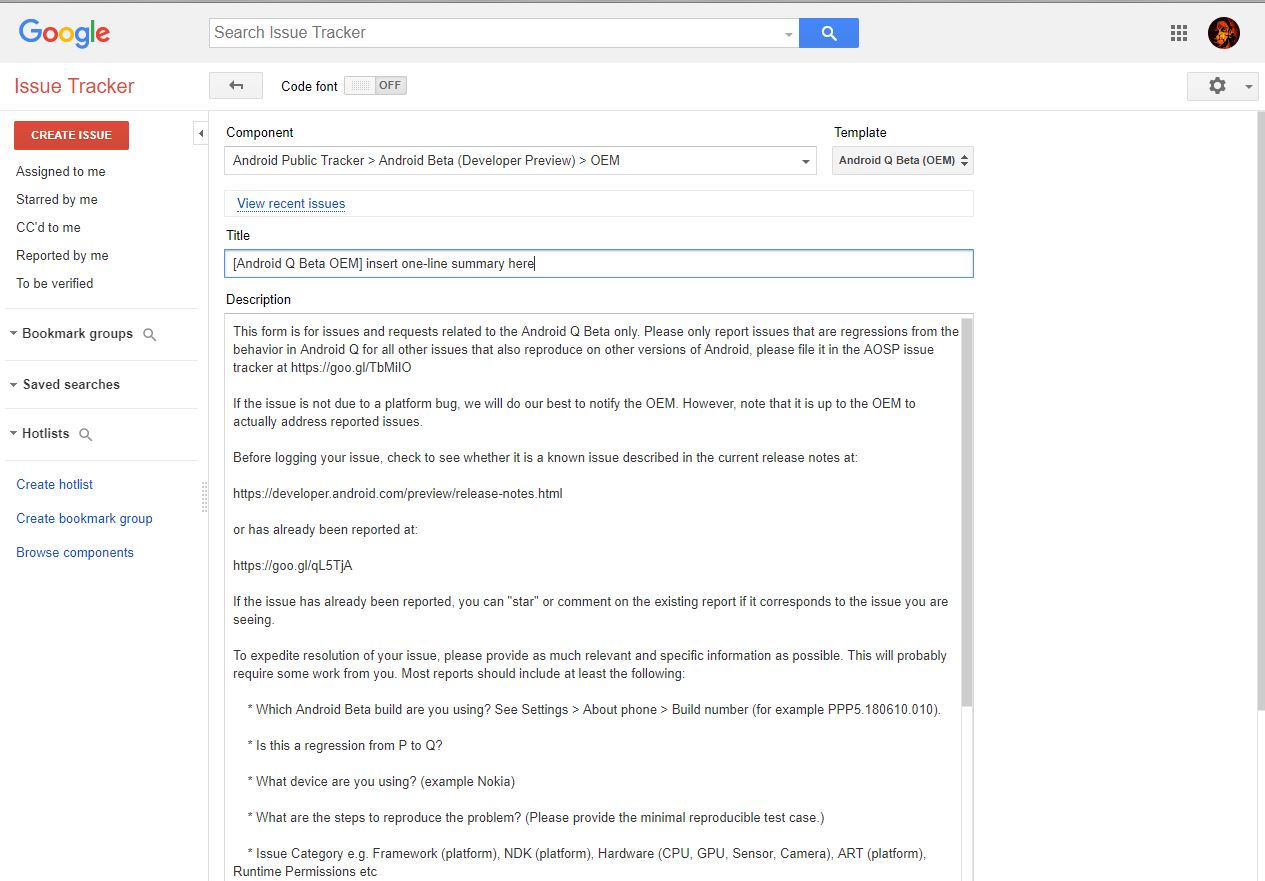Viewport: 1265px width, 881px height.
Task: Click the Browse components link
Action: pyautogui.click(x=75, y=553)
